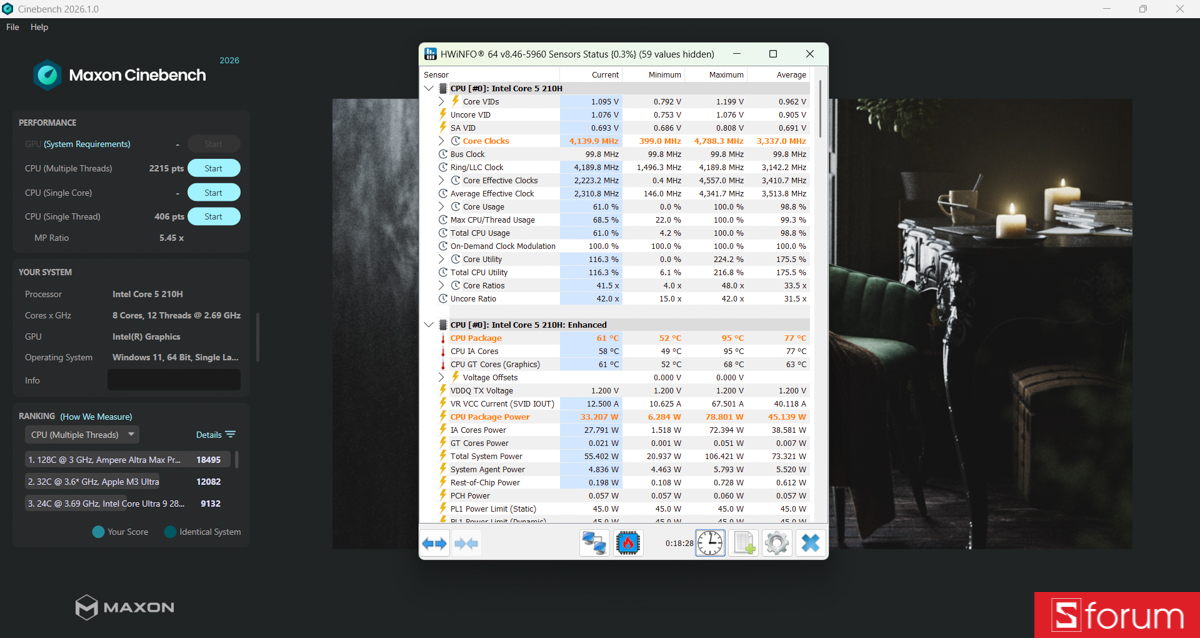The image size is (1200, 638).
Task: Open the HWiNFO remote network monitoring icon
Action: [594, 543]
